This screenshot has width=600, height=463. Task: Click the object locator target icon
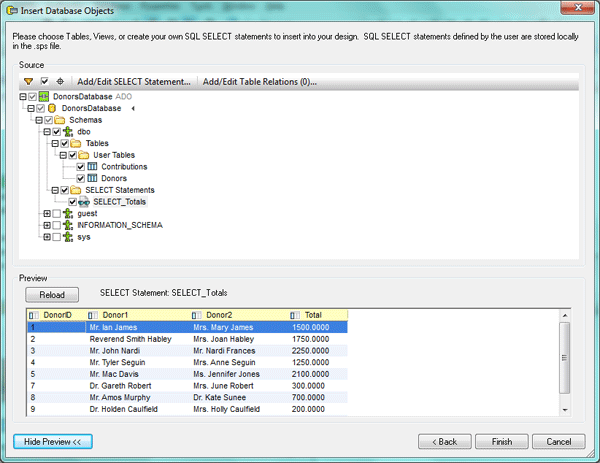point(60,82)
